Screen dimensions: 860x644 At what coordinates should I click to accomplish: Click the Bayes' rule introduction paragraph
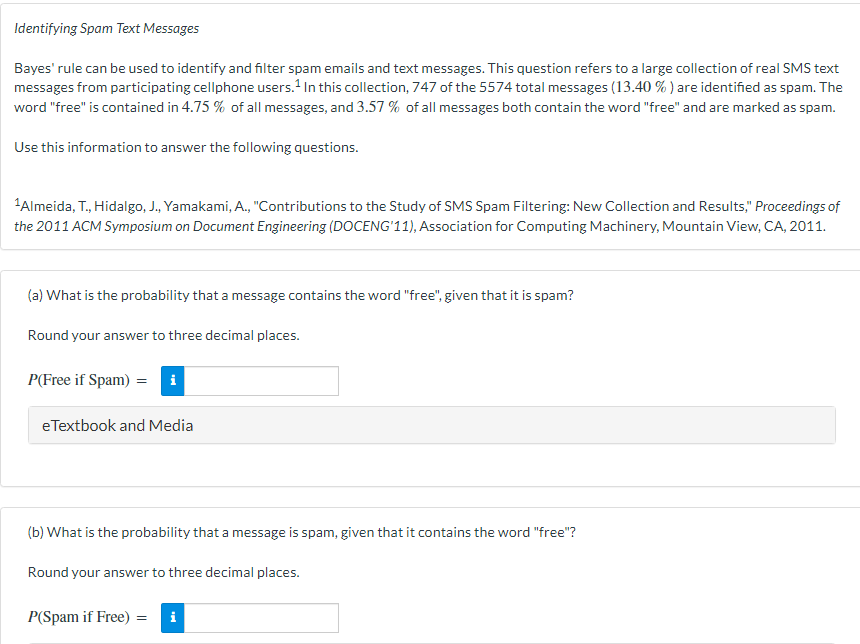[x=428, y=87]
